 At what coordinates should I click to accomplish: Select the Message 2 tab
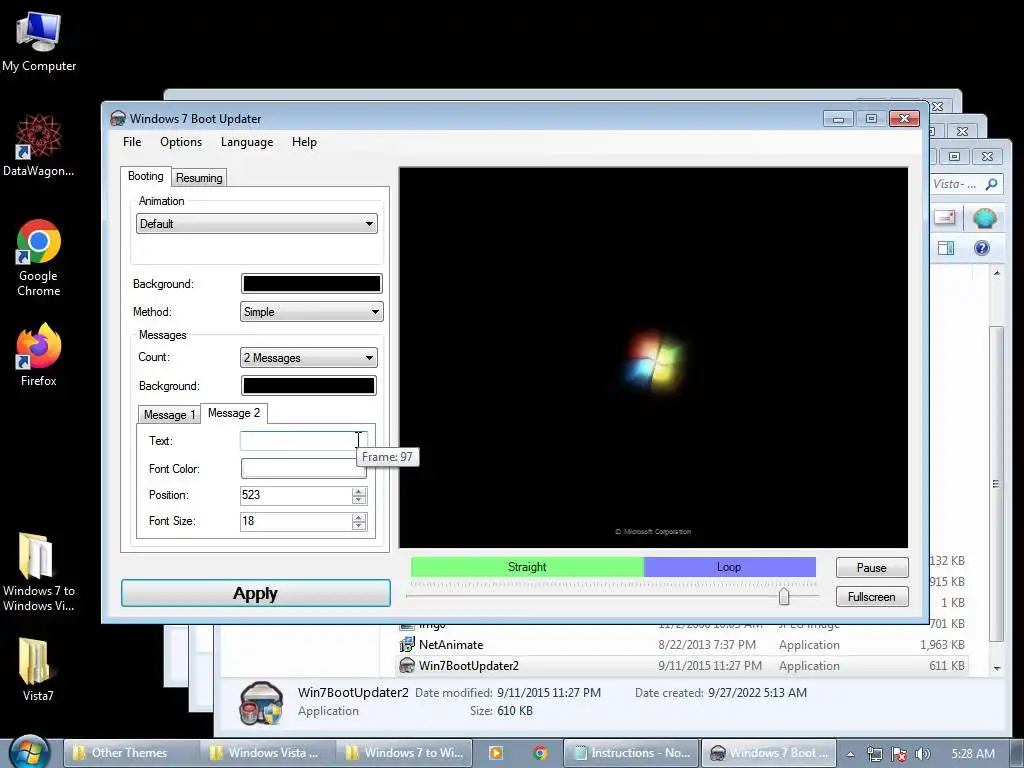234,413
